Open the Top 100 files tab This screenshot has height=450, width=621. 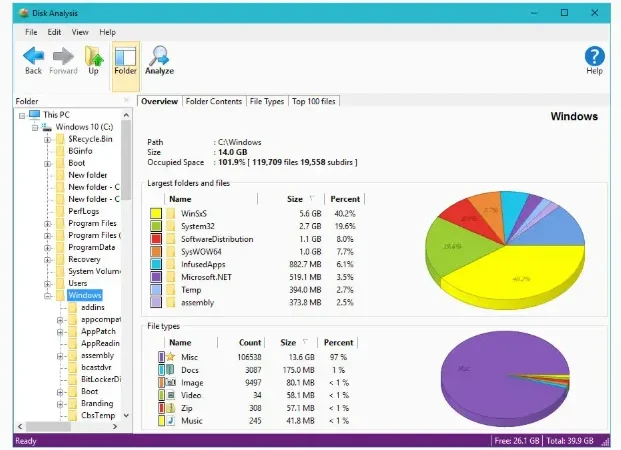314,101
